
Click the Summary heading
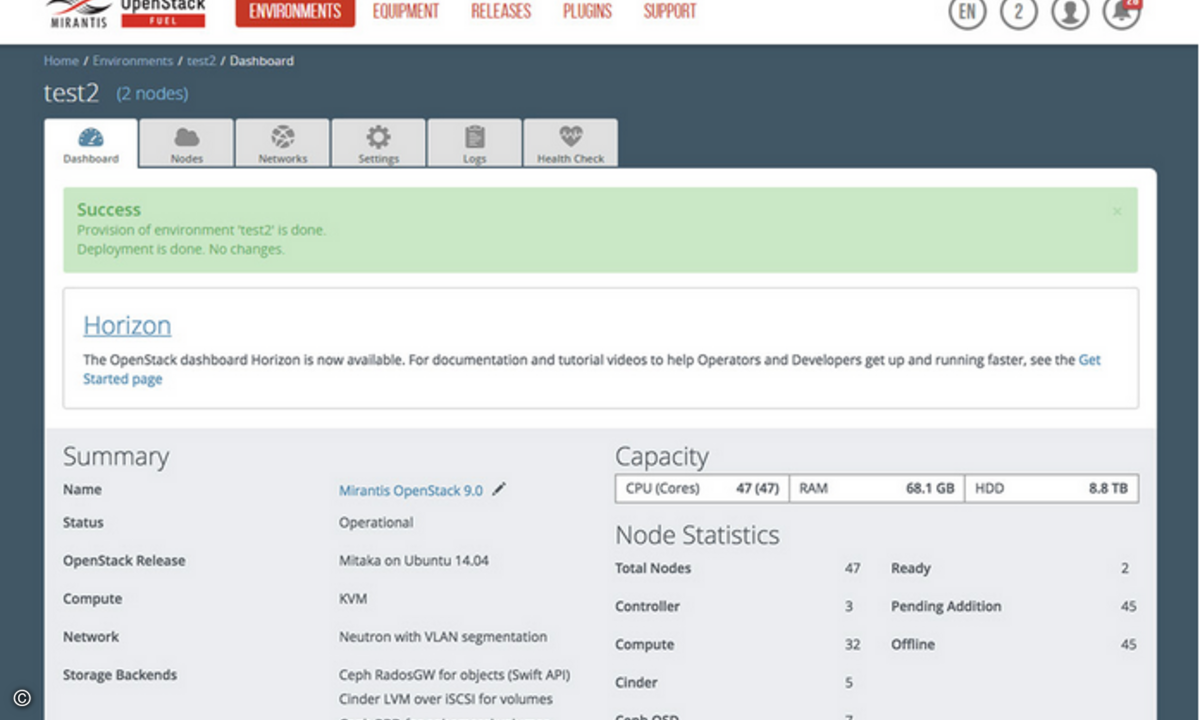click(116, 457)
